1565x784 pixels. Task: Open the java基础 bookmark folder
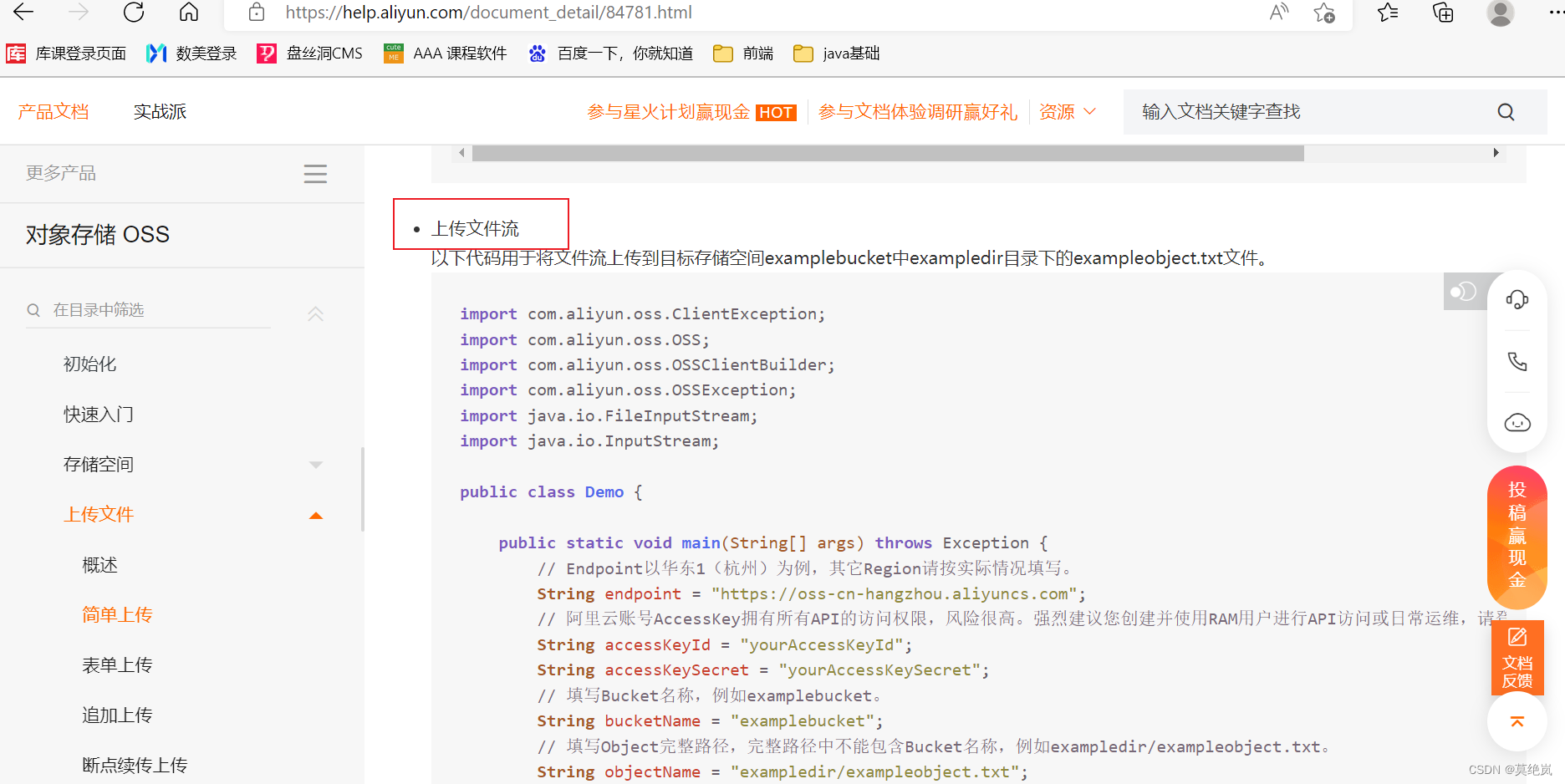tap(836, 53)
